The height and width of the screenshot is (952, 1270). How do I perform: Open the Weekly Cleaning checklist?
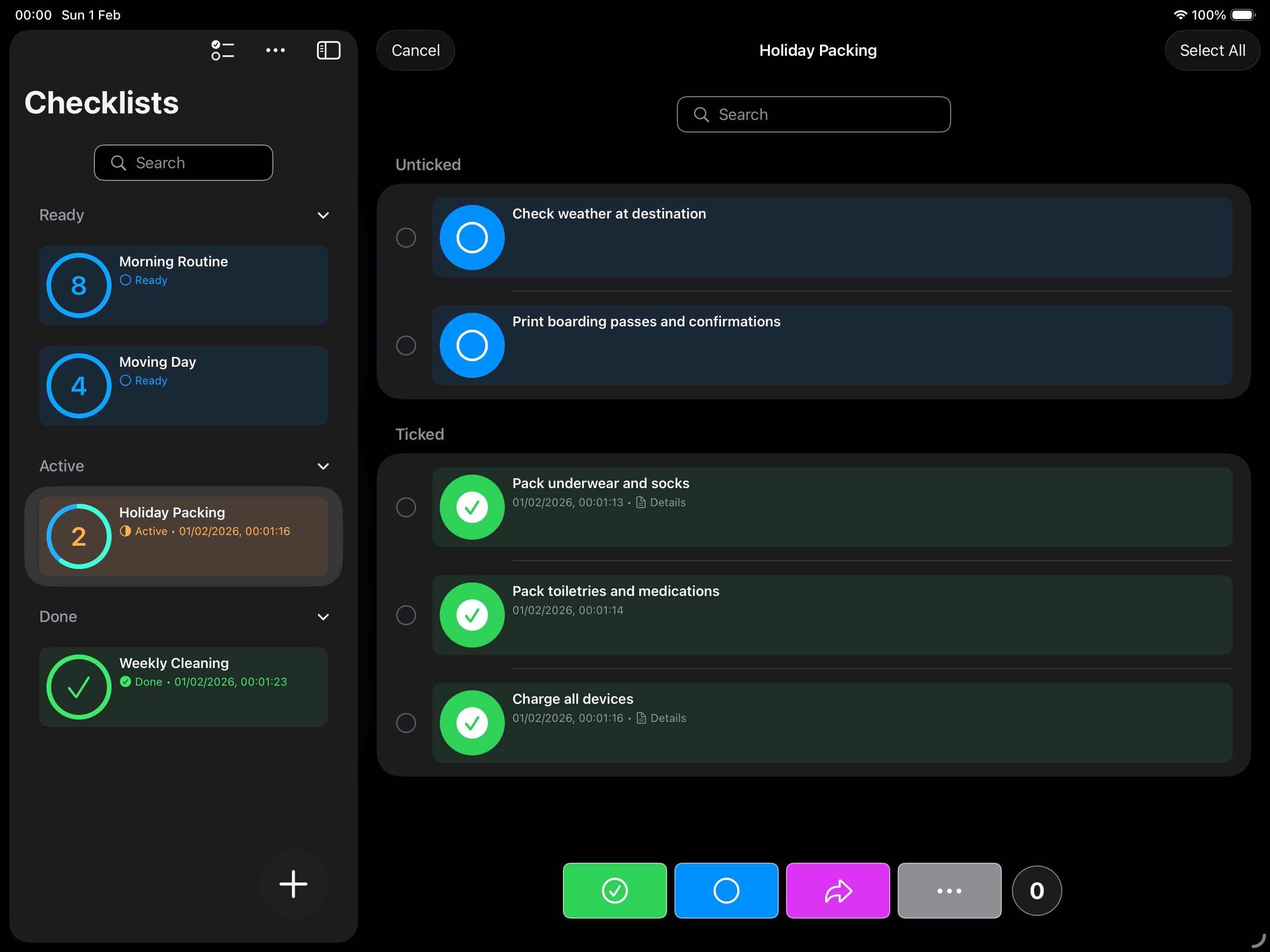[x=184, y=687]
